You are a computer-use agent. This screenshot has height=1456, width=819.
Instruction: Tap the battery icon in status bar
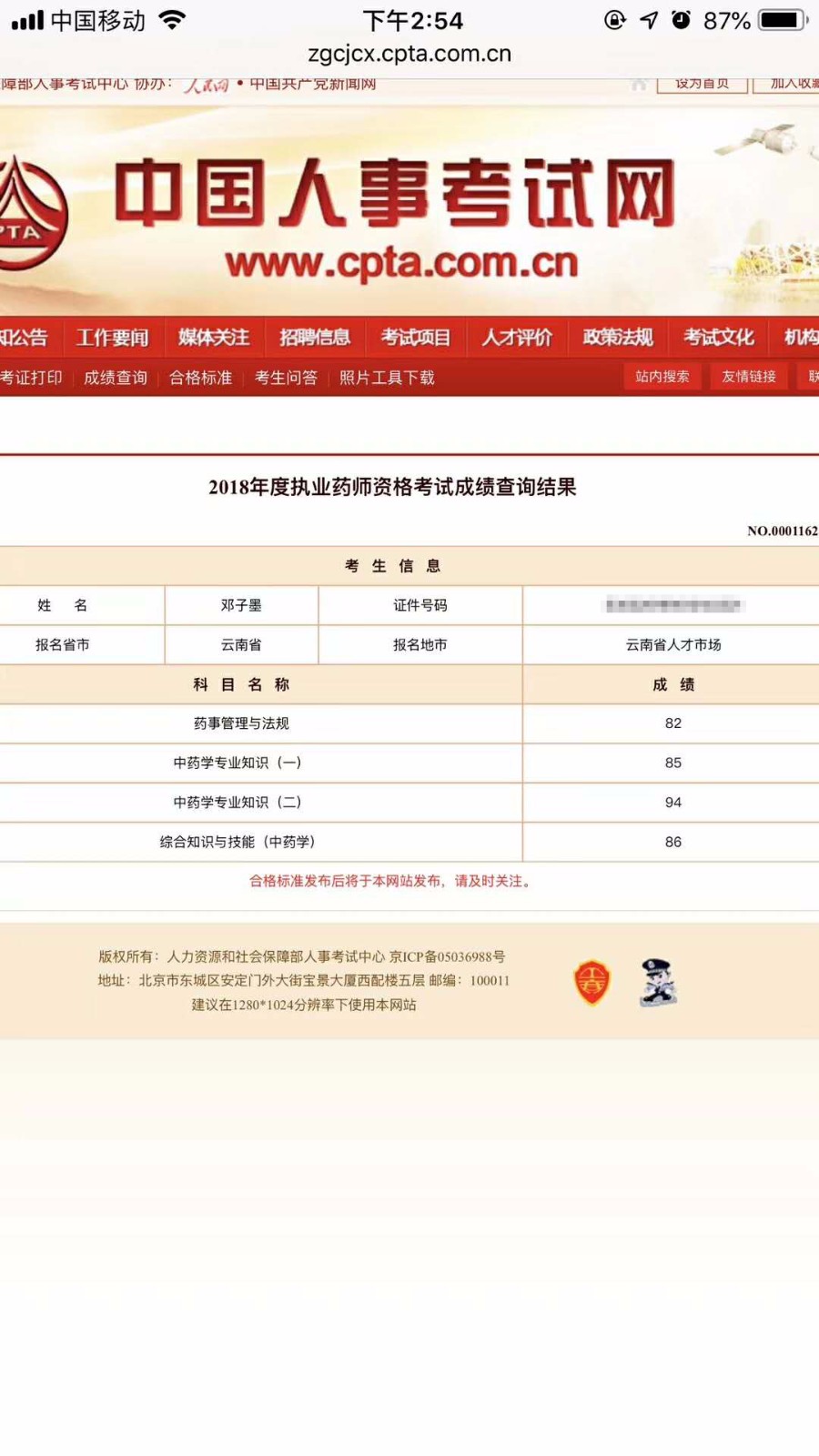tap(784, 20)
